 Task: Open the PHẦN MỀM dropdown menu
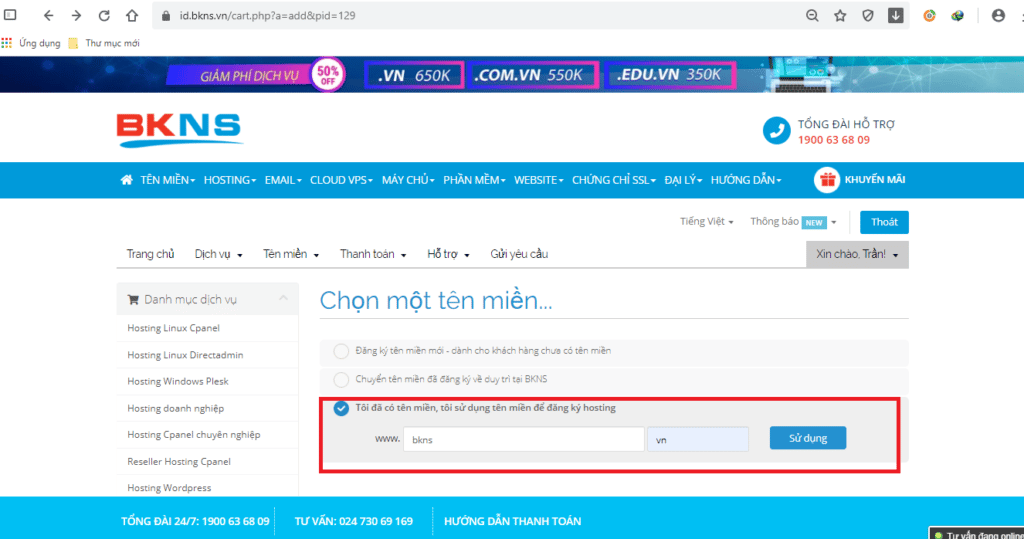474,180
